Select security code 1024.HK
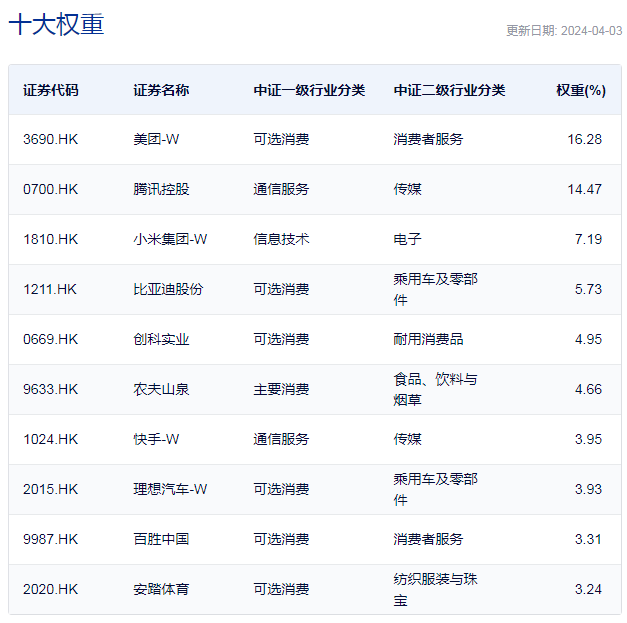Screen dimensions: 627x623 tap(50, 439)
